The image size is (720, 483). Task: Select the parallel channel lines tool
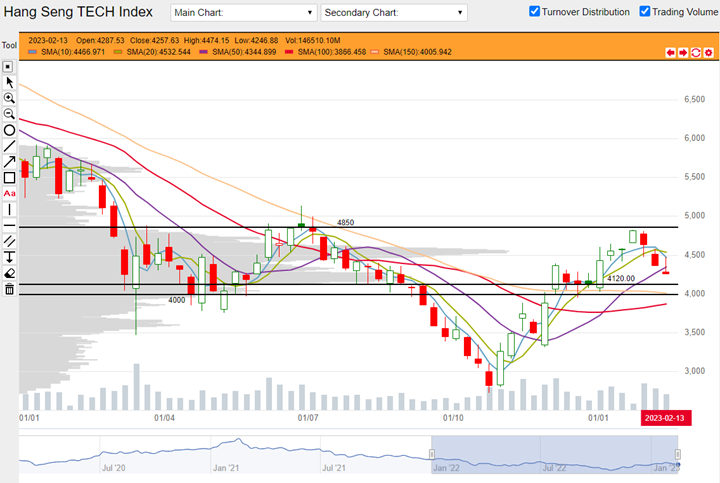[9, 241]
